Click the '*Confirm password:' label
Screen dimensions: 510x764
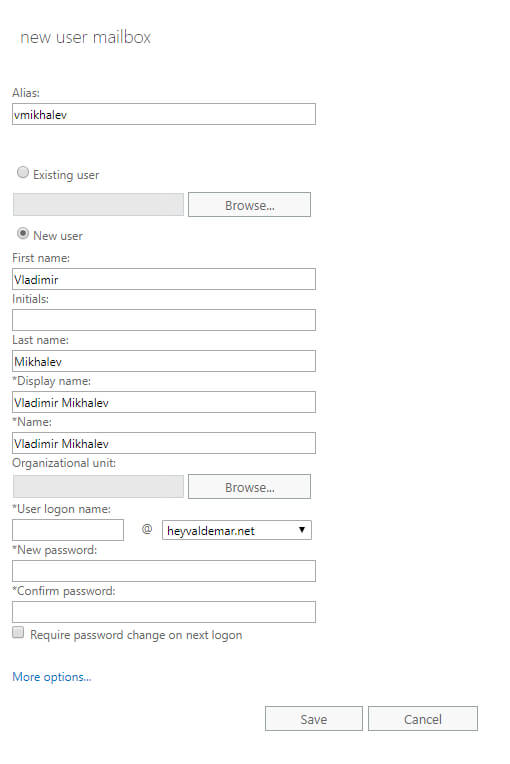click(64, 591)
